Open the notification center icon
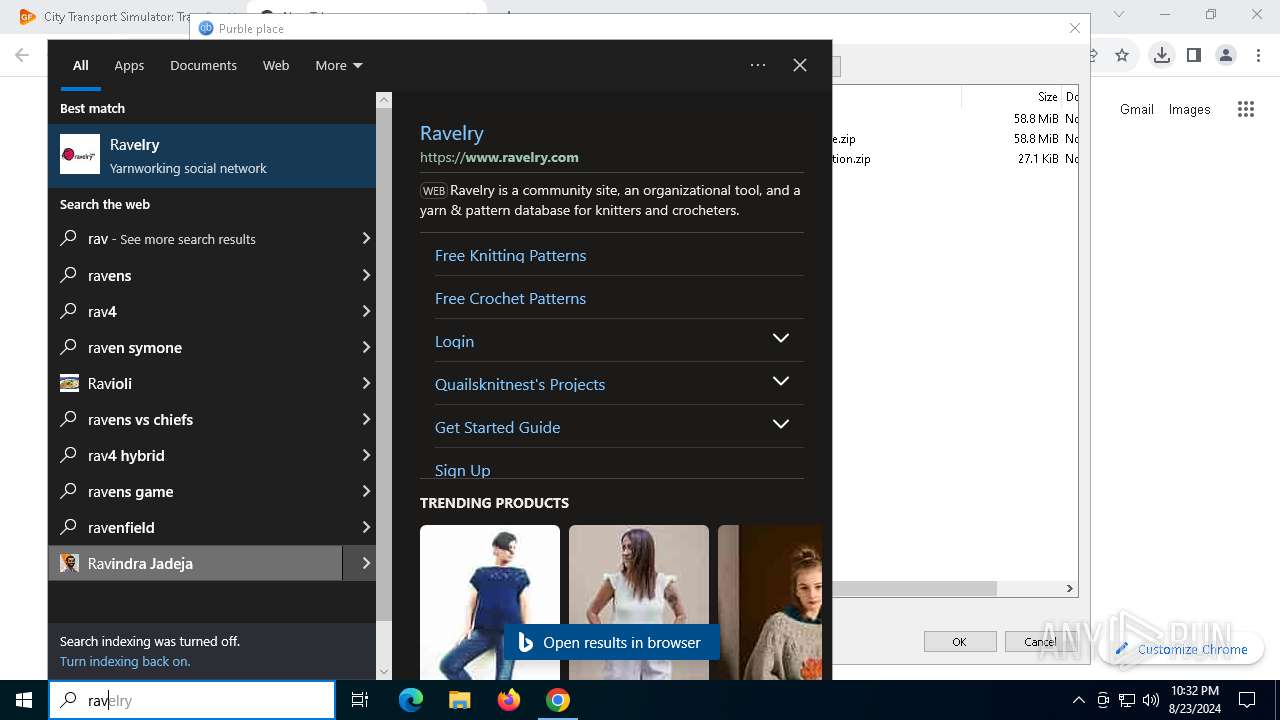Screen dimensions: 1280x720 click(1247, 700)
